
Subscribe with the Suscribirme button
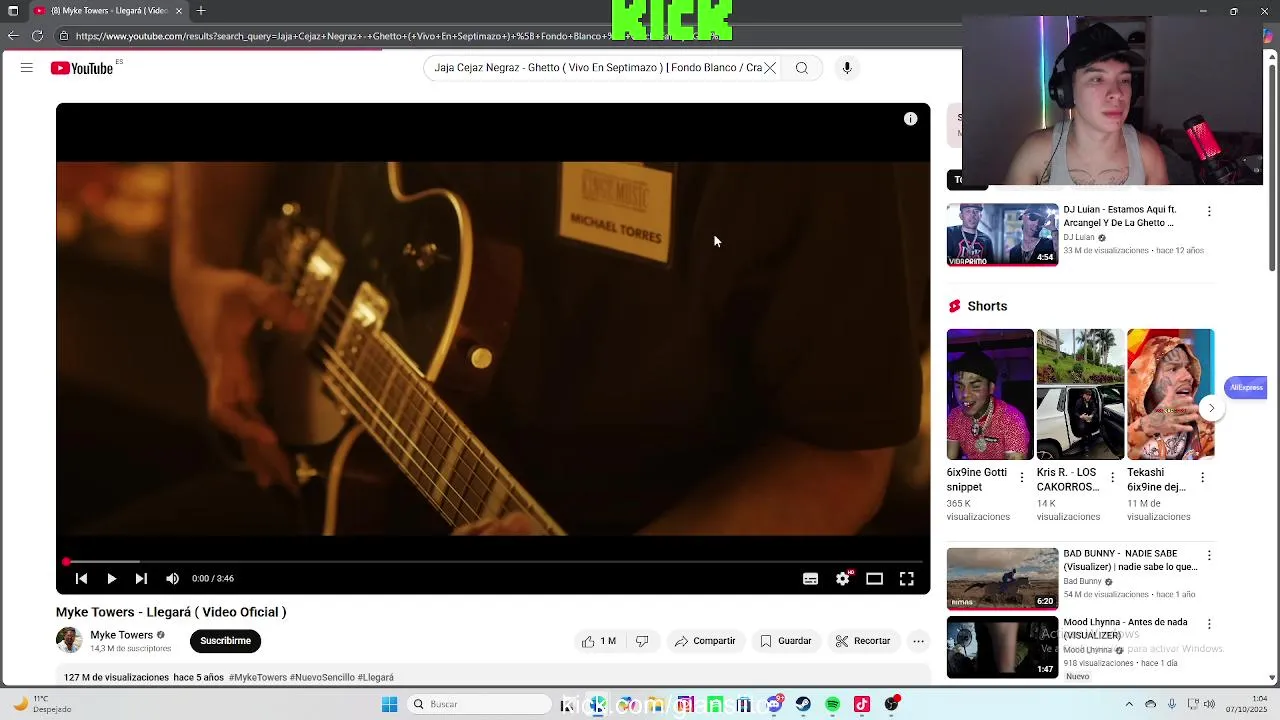pyautogui.click(x=225, y=641)
